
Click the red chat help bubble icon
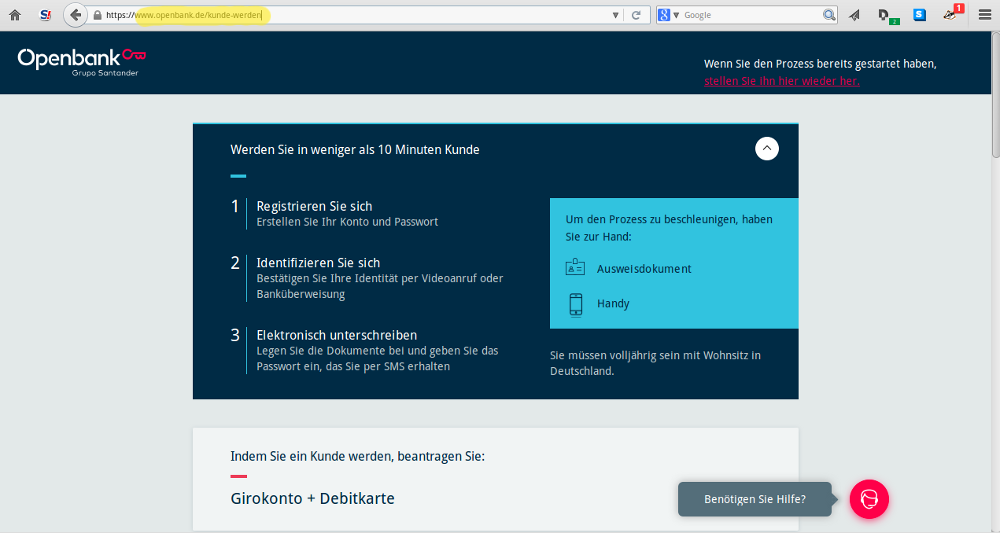point(869,499)
